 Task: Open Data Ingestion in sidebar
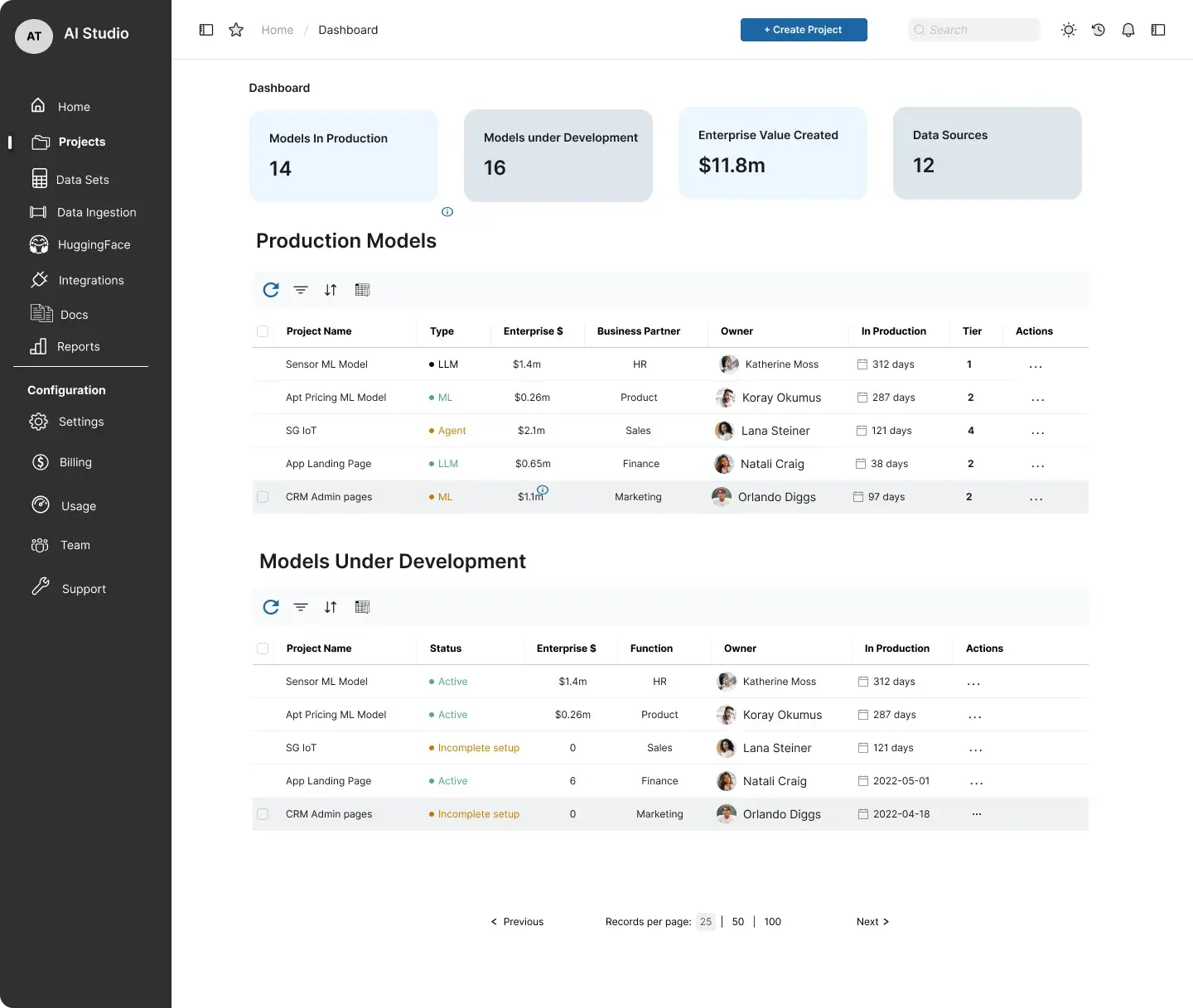(x=96, y=212)
